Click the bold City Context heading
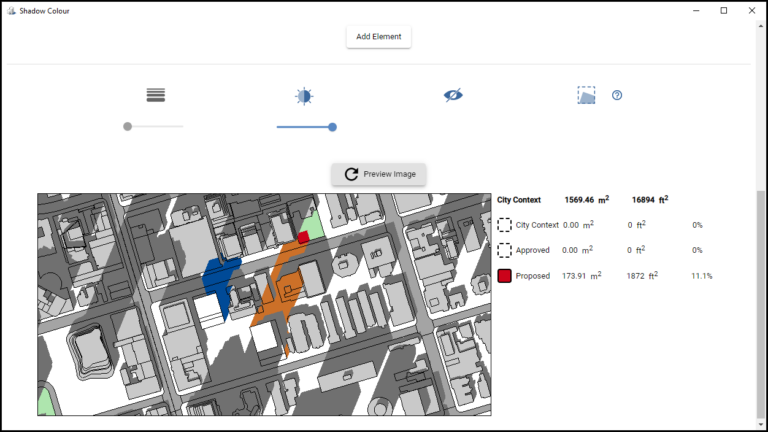Viewport: 768px width, 432px height. [519, 200]
